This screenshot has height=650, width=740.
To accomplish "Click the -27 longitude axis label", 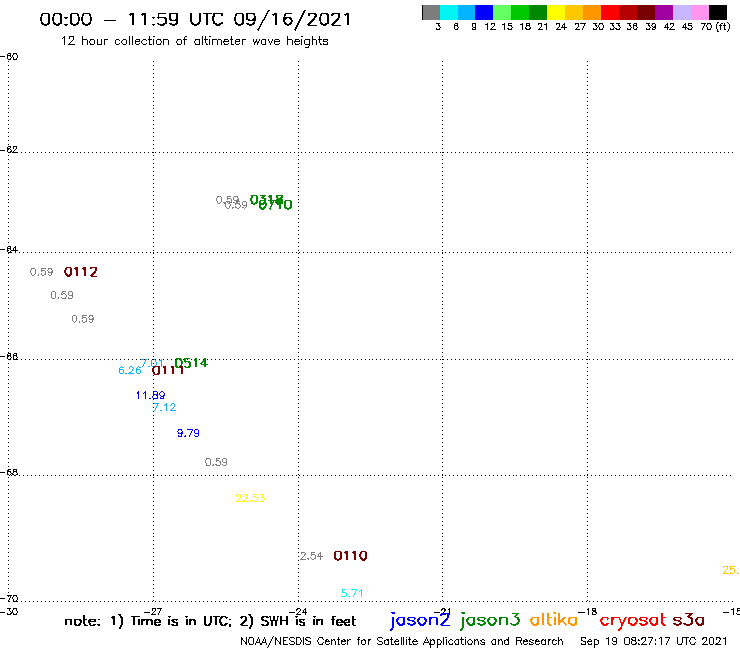I will (153, 612).
